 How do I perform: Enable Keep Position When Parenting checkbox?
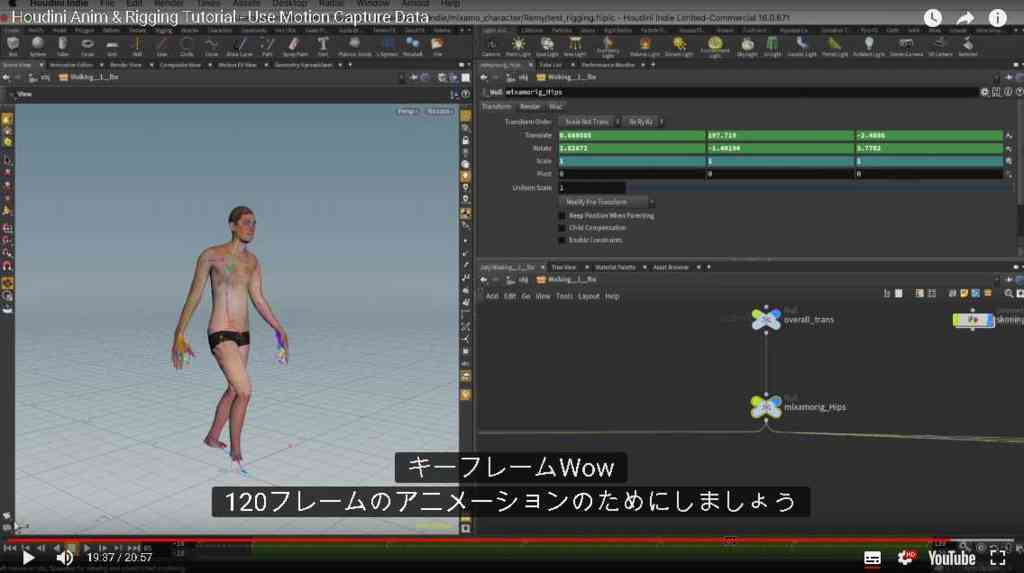tap(562, 216)
